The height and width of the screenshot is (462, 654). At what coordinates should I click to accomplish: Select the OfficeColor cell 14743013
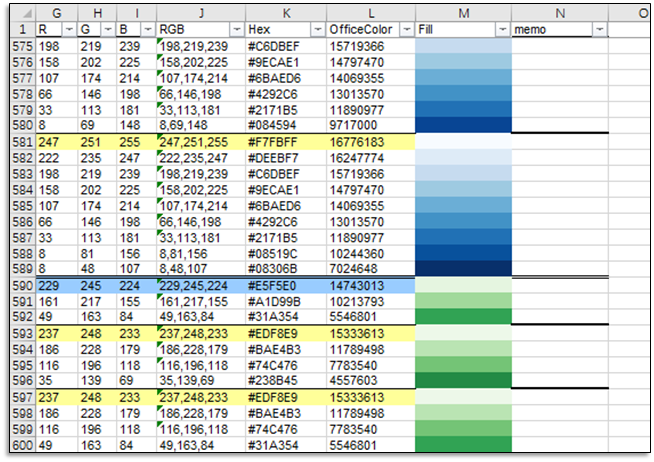pyautogui.click(x=371, y=286)
